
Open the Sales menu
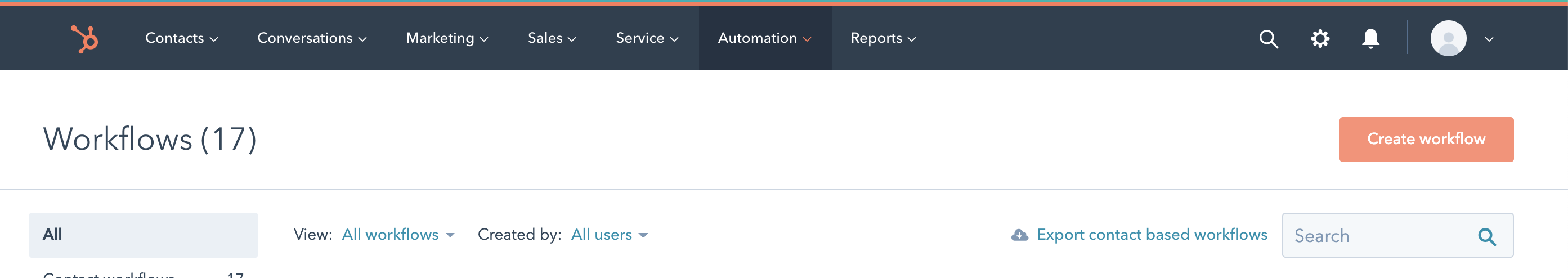pyautogui.click(x=552, y=38)
